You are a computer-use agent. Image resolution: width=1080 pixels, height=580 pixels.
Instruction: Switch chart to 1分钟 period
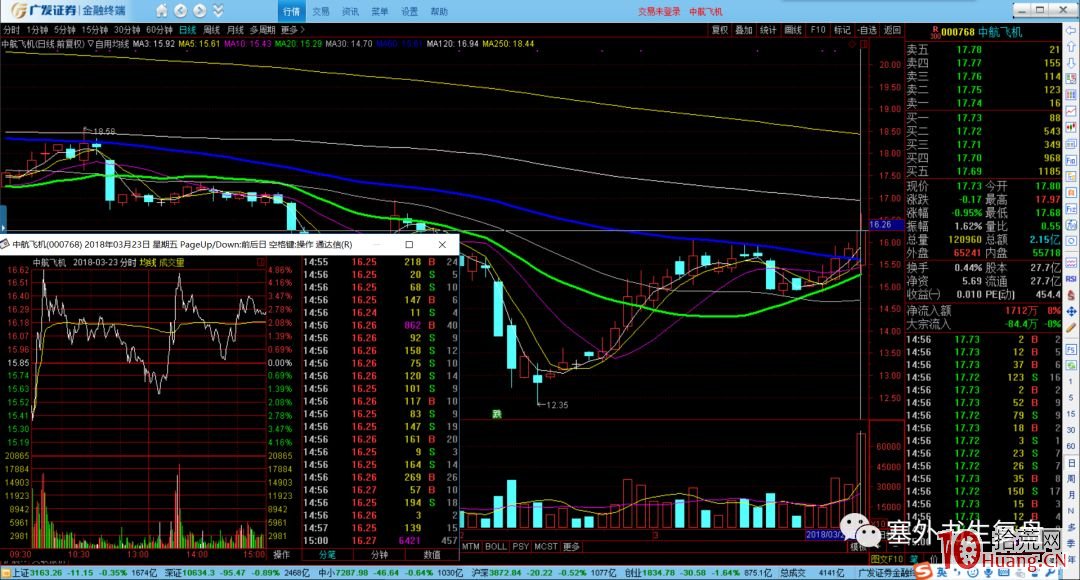(x=37, y=30)
